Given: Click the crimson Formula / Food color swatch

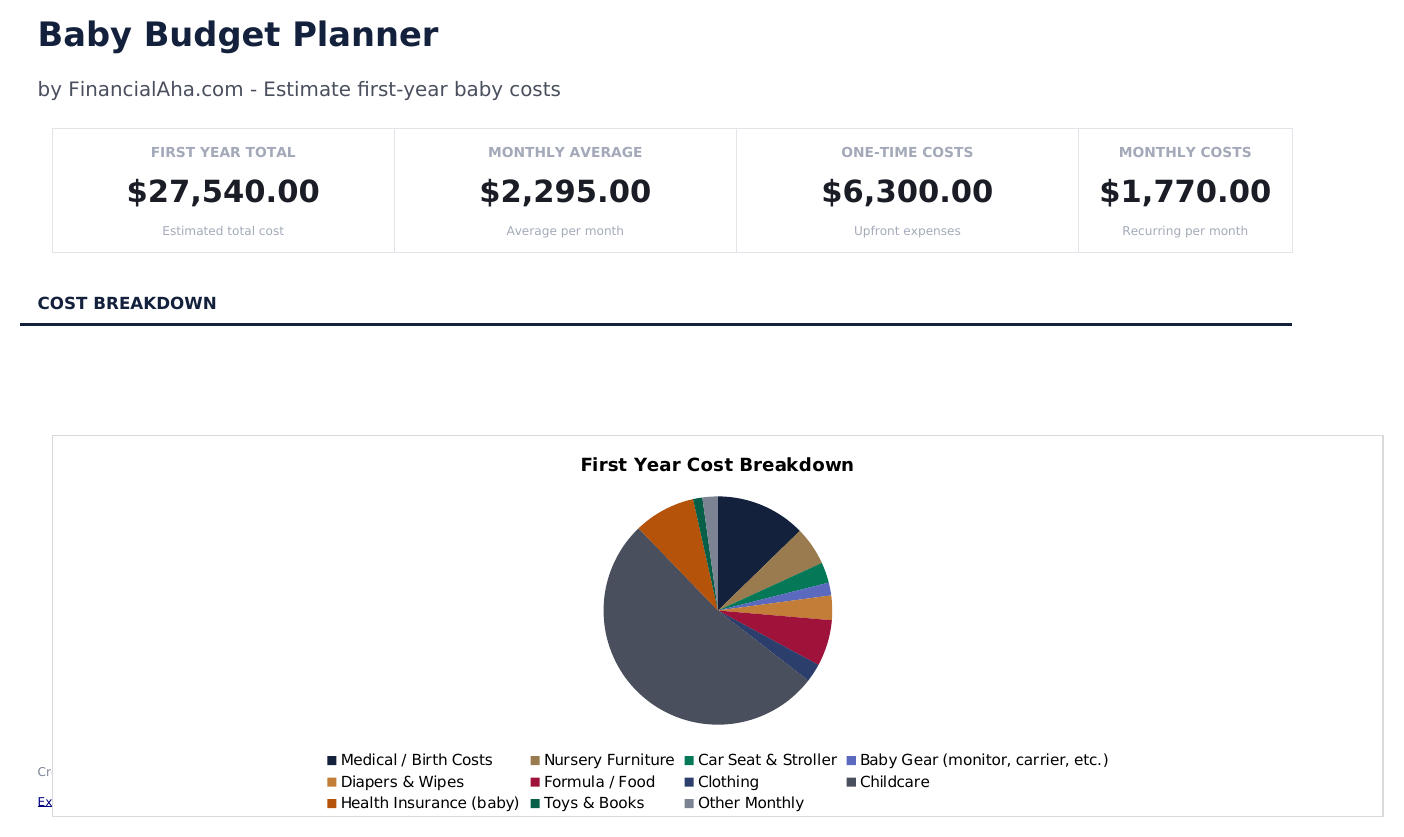Looking at the screenshot, I should (x=535, y=781).
